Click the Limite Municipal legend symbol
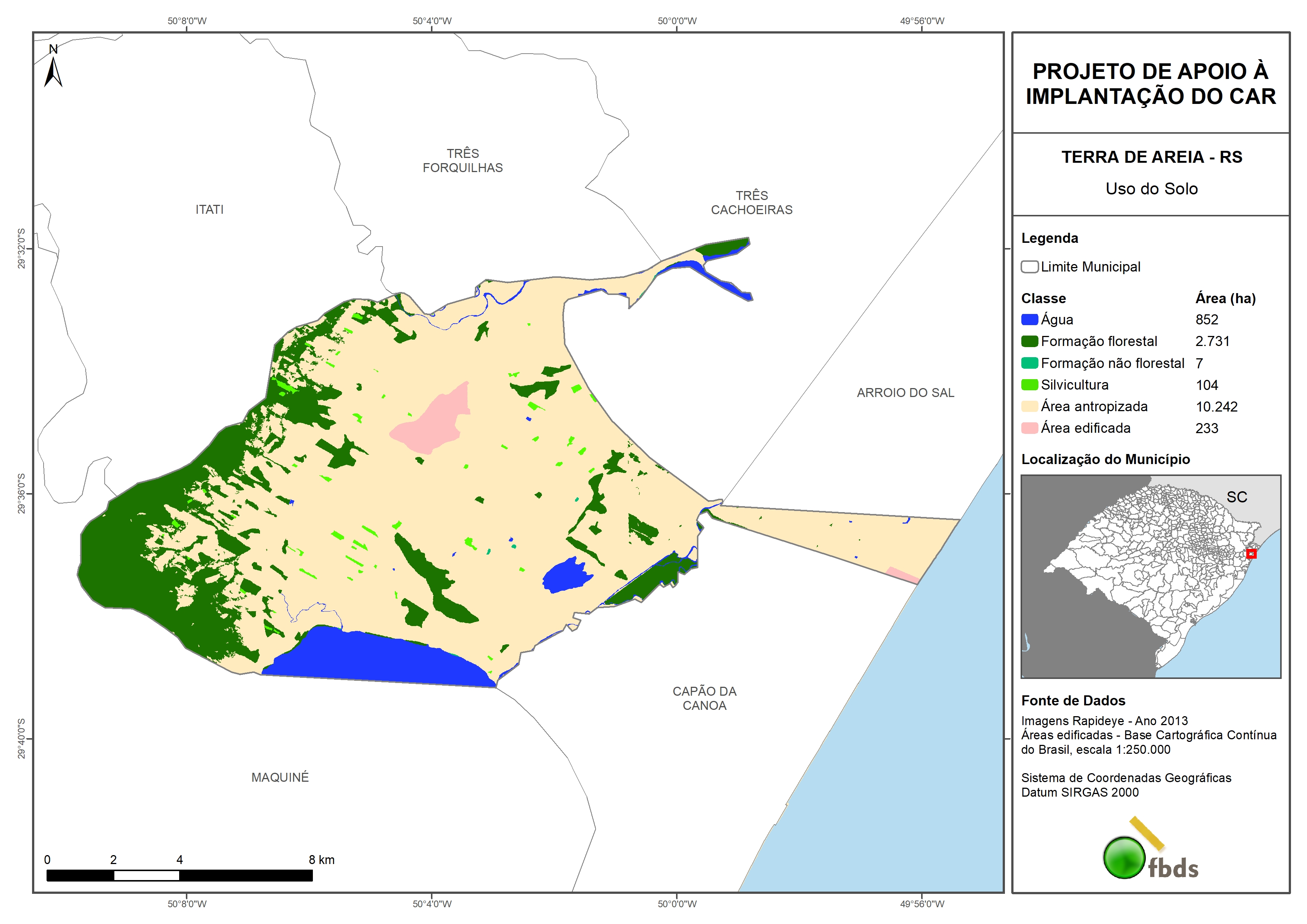The image size is (1307, 924). pos(1029,266)
